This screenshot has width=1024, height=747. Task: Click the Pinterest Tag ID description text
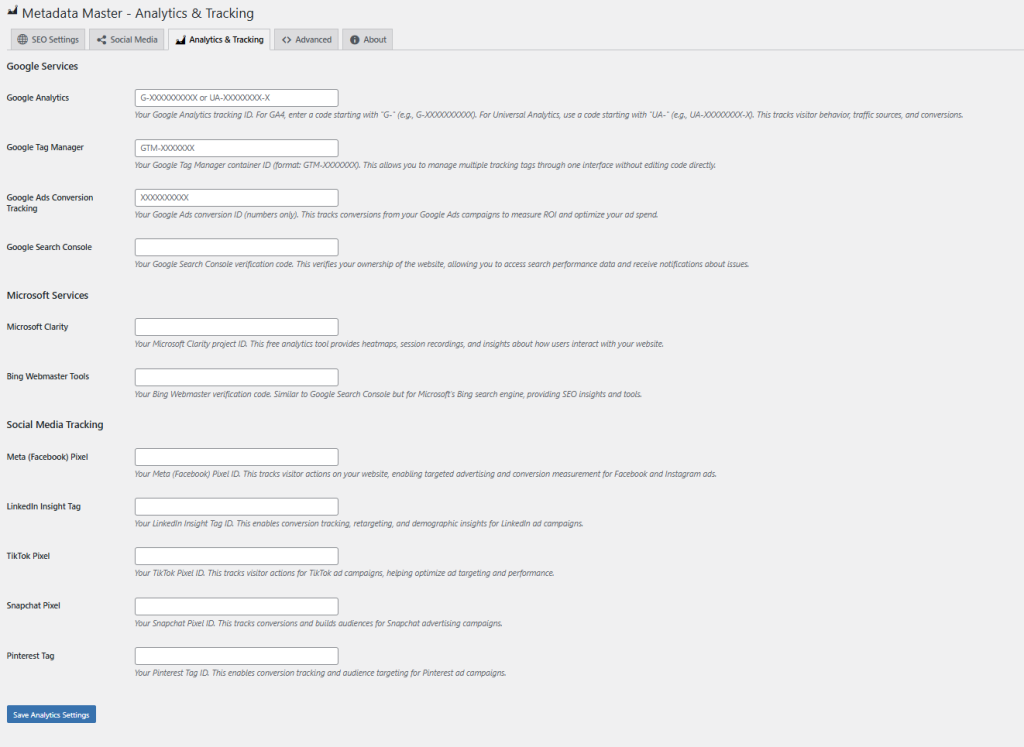(x=320, y=673)
